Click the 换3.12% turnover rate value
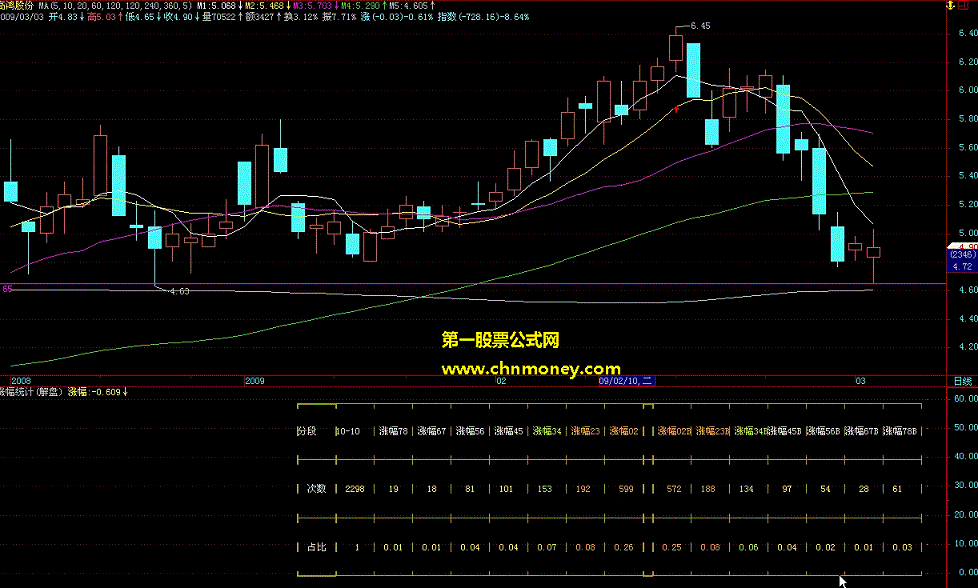Screen dimensions: 978x588 (x=303, y=17)
